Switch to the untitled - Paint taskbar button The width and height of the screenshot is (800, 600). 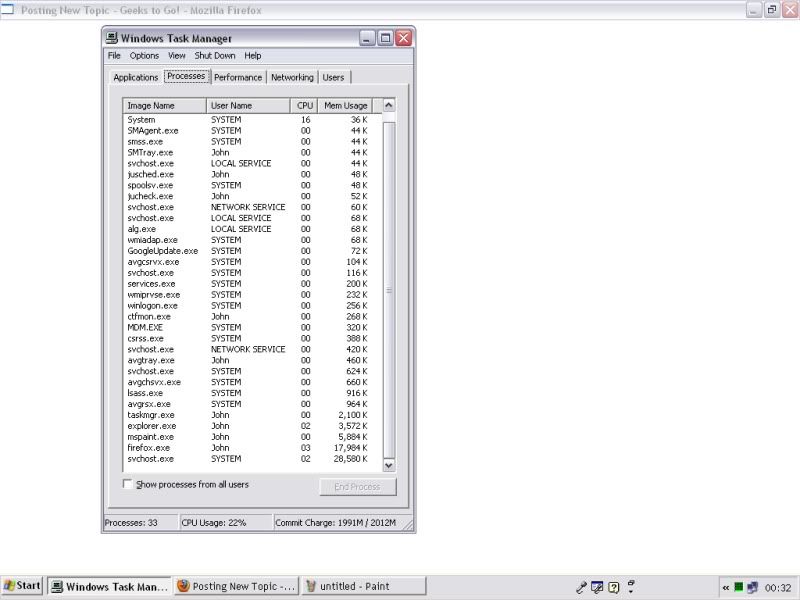tap(364, 586)
